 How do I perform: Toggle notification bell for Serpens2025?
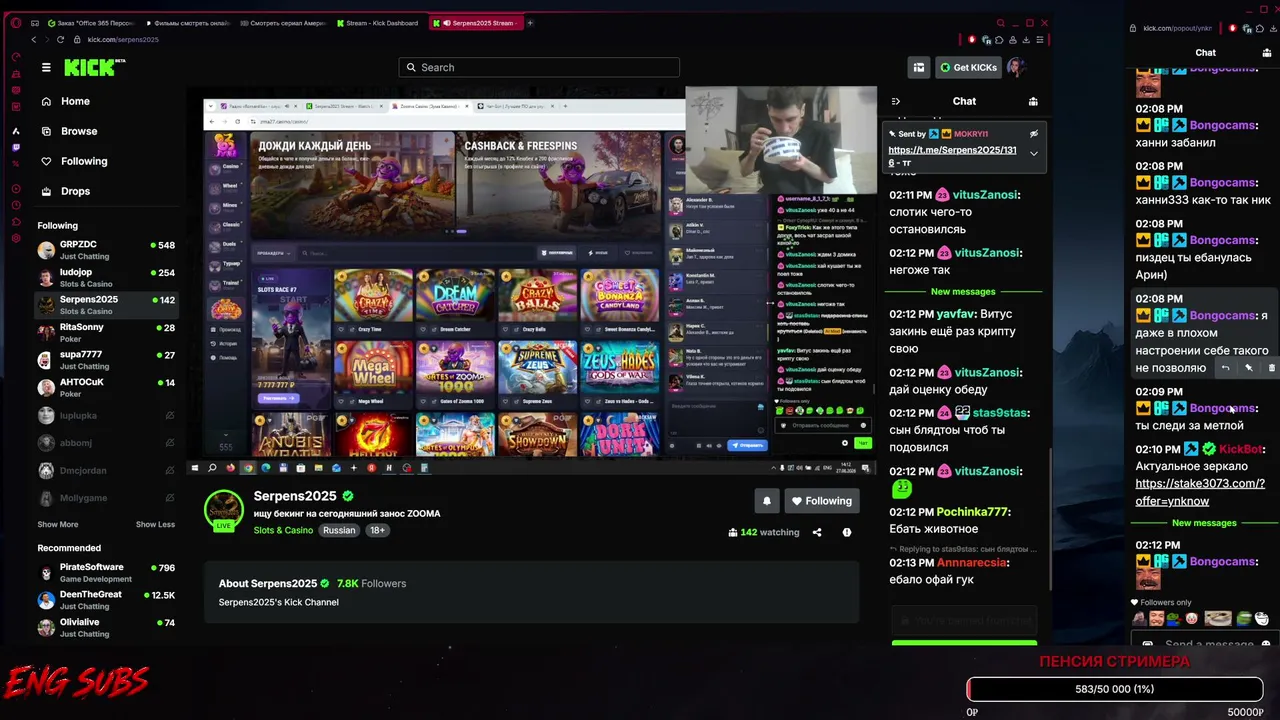767,501
